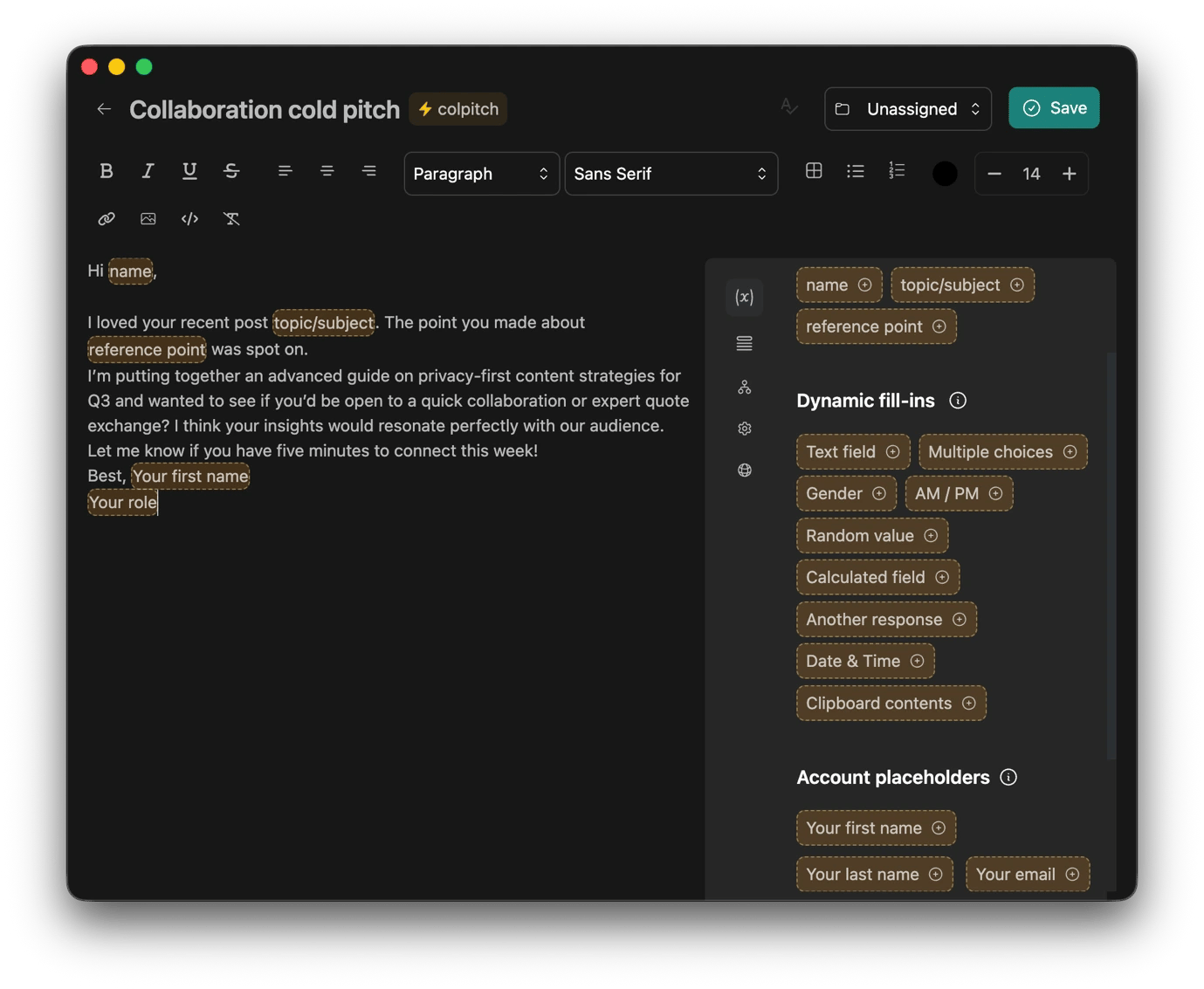Add Your first name account placeholder
1204x989 pixels.
tap(876, 828)
